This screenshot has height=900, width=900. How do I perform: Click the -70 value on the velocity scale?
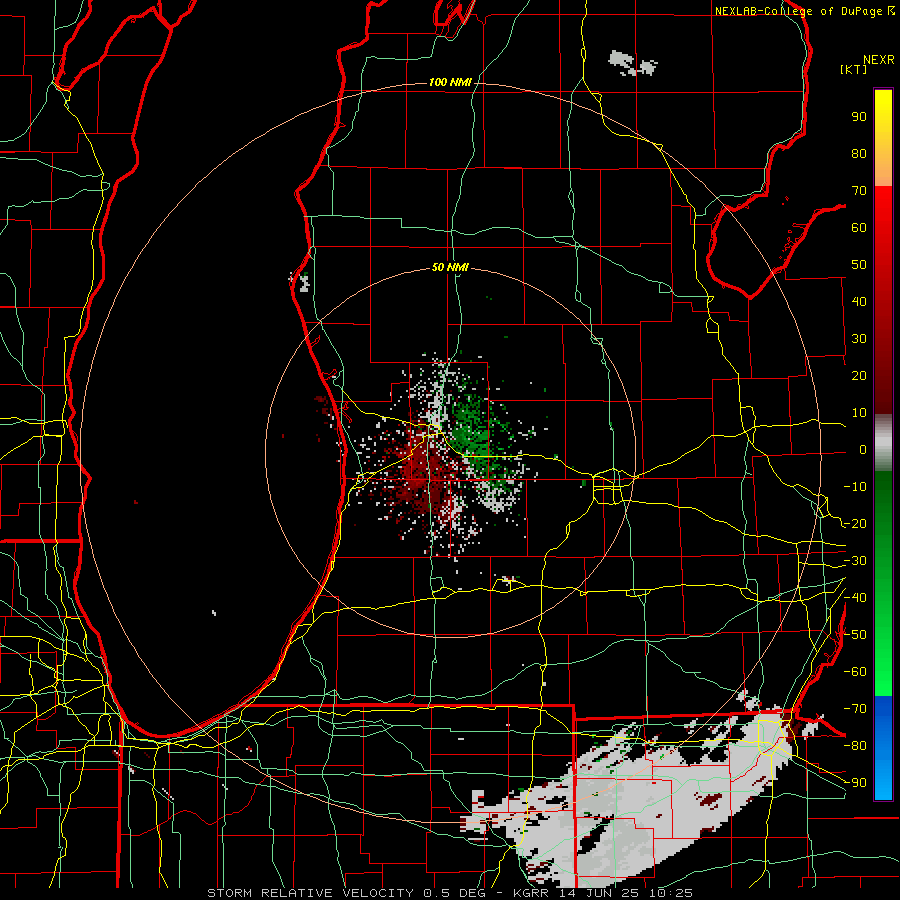(855, 709)
